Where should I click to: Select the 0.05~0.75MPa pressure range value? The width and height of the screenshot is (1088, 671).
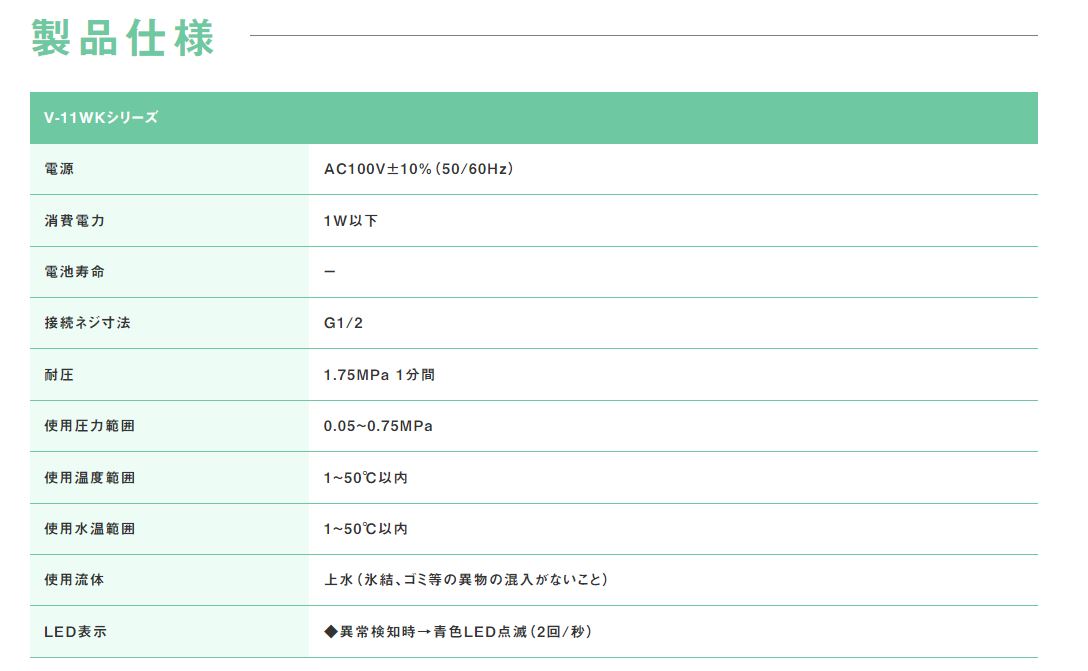[x=378, y=426]
